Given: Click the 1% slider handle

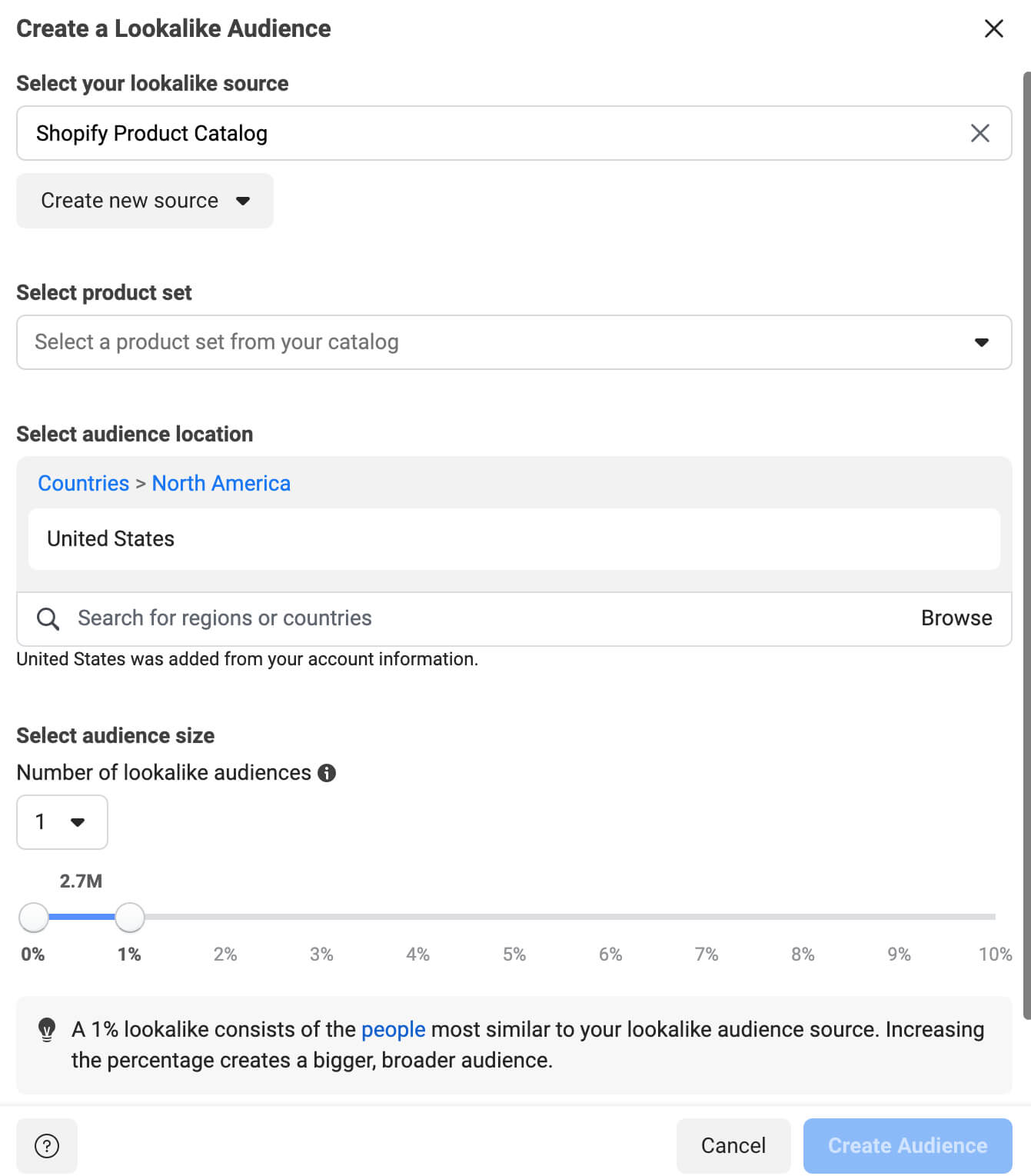Looking at the screenshot, I should pos(130,917).
